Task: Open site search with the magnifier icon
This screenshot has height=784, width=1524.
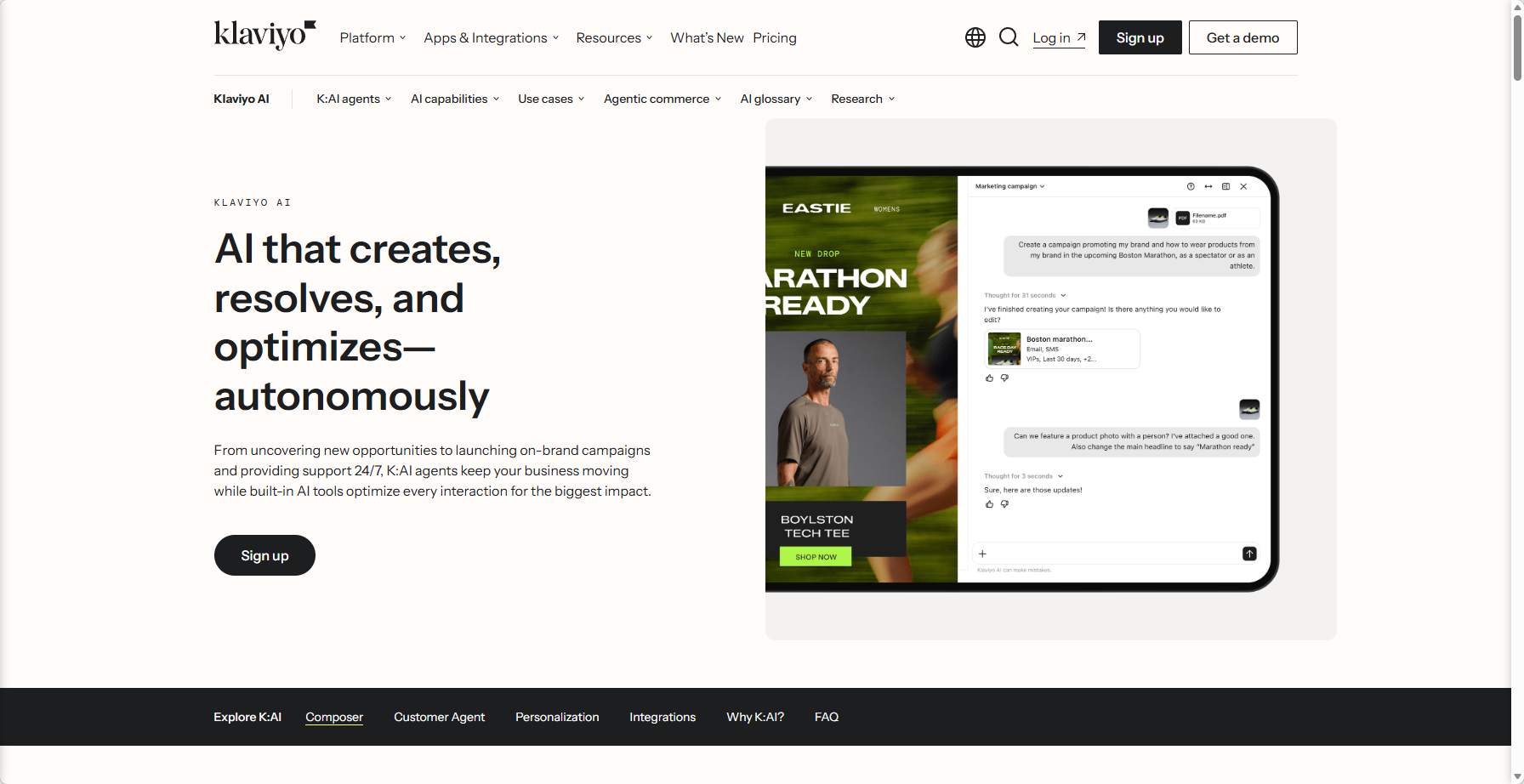Action: (x=1009, y=37)
